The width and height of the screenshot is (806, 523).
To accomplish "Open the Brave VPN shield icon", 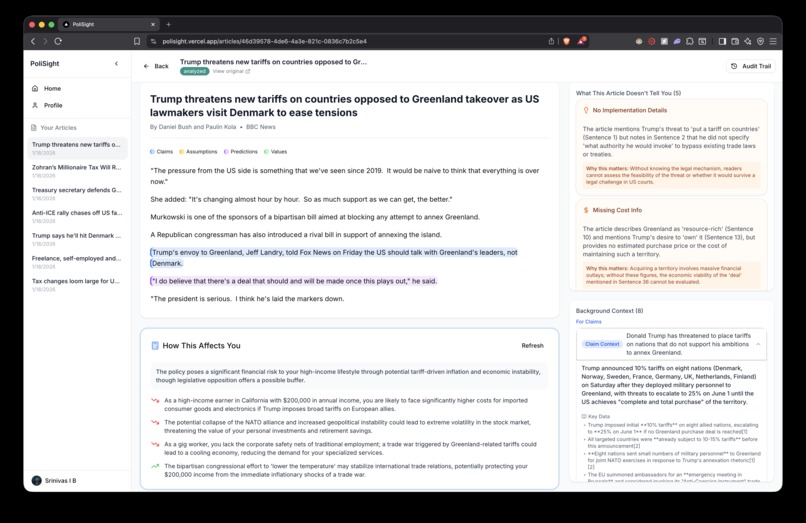I will (x=760, y=41).
